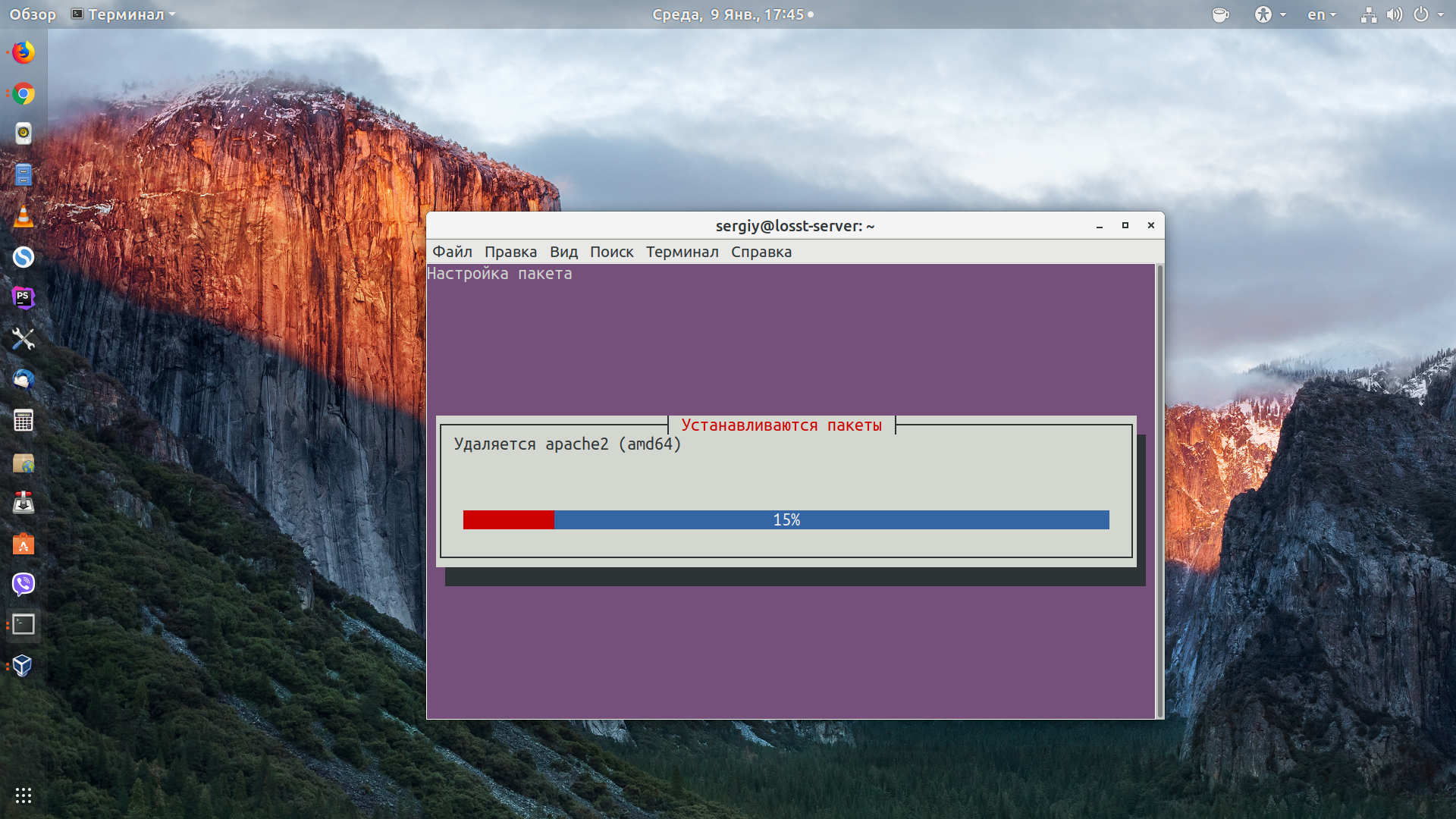The image size is (1456, 819).
Task: Open the VLC media player icon
Action: 24,216
